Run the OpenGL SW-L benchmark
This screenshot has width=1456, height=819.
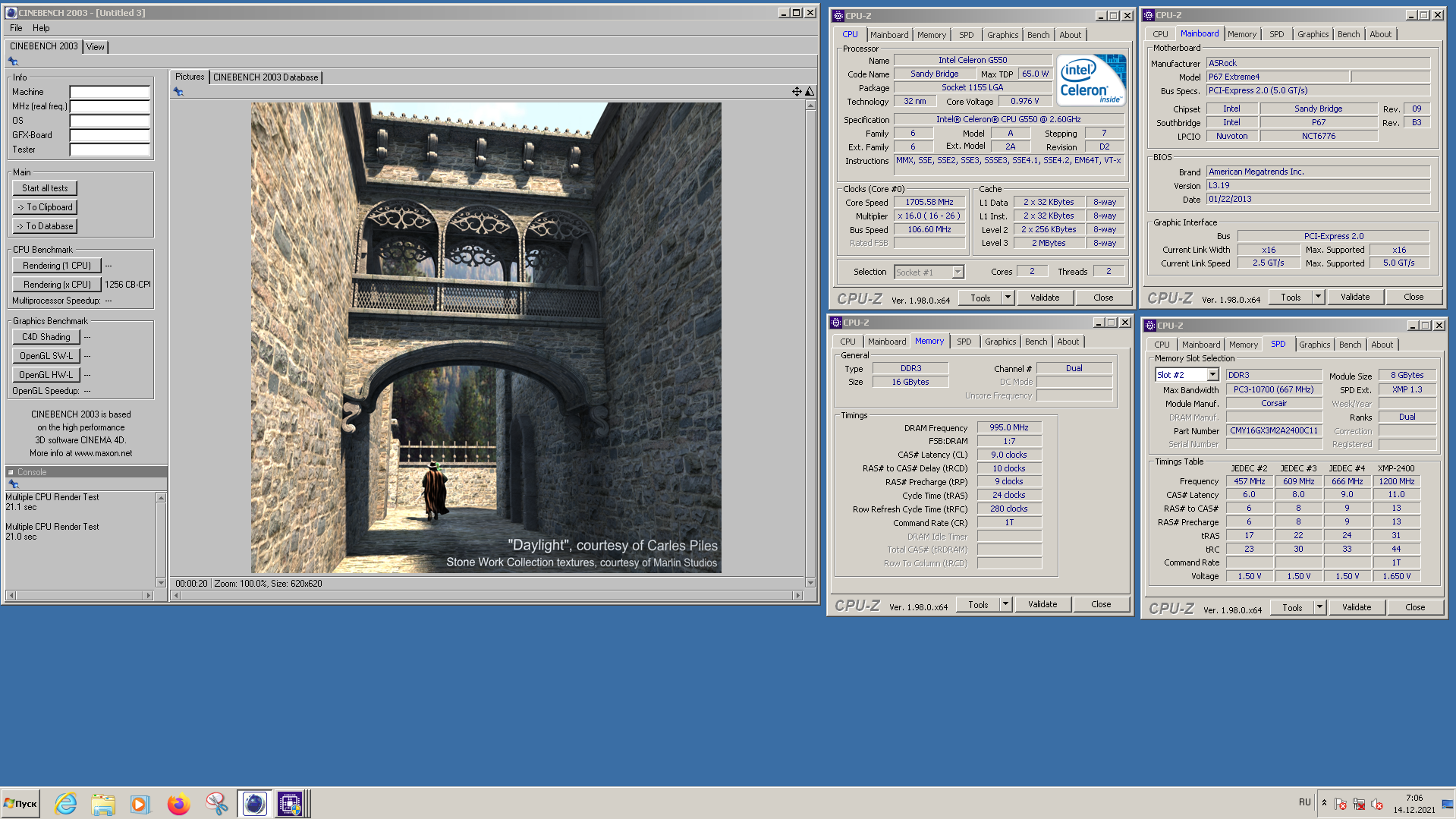(46, 356)
